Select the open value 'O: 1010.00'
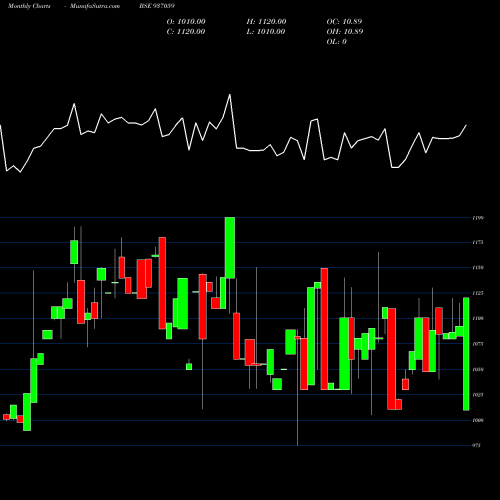This screenshot has height=500, width=500. (186, 22)
